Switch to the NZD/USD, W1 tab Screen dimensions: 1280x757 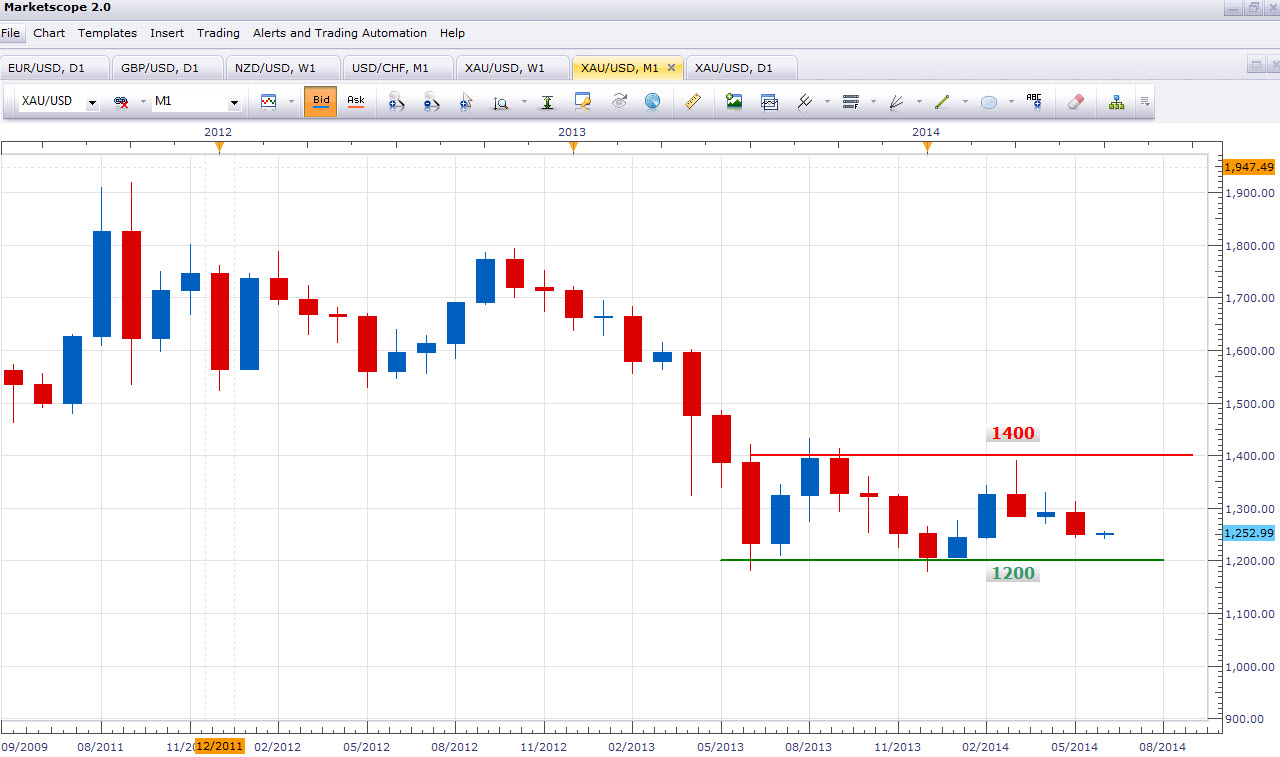(x=283, y=68)
